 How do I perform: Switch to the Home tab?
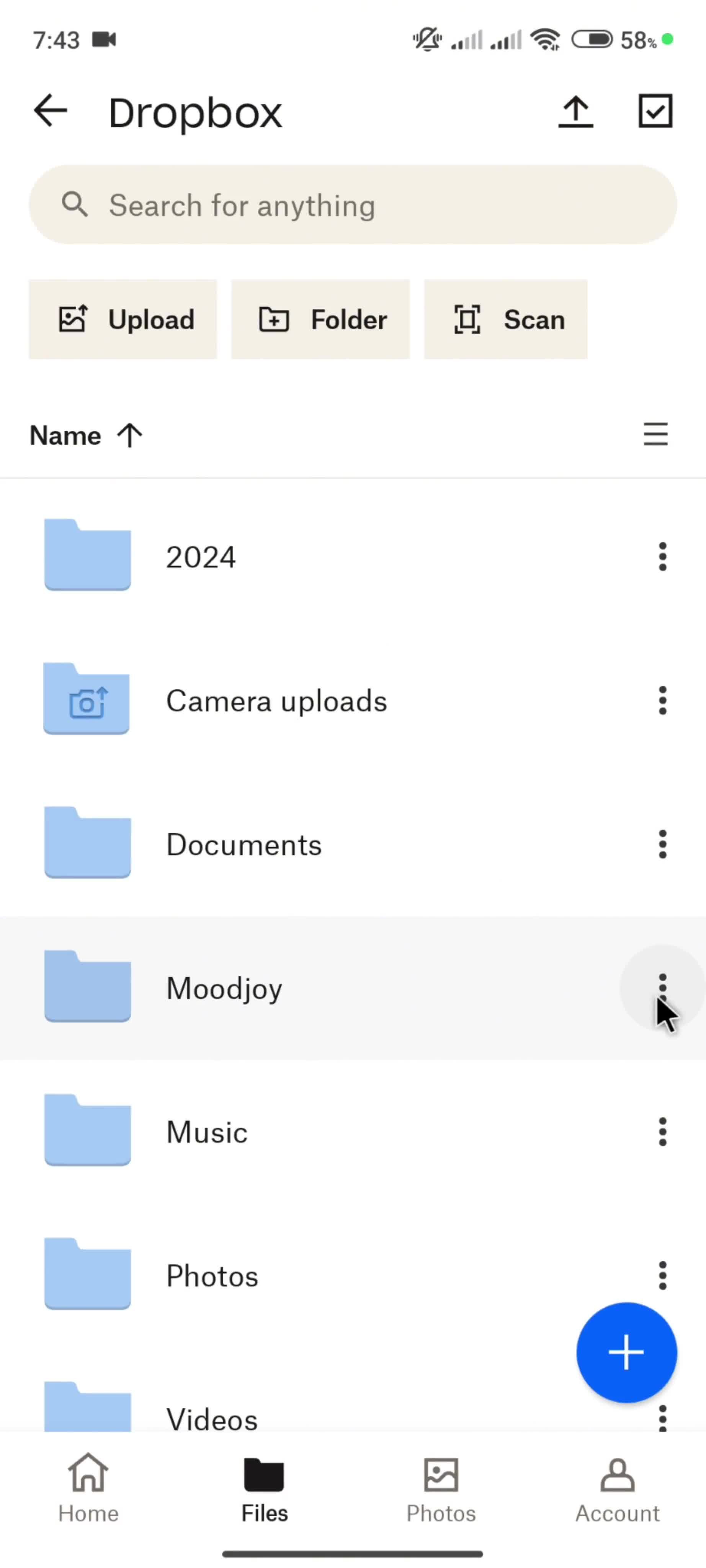(88, 1488)
